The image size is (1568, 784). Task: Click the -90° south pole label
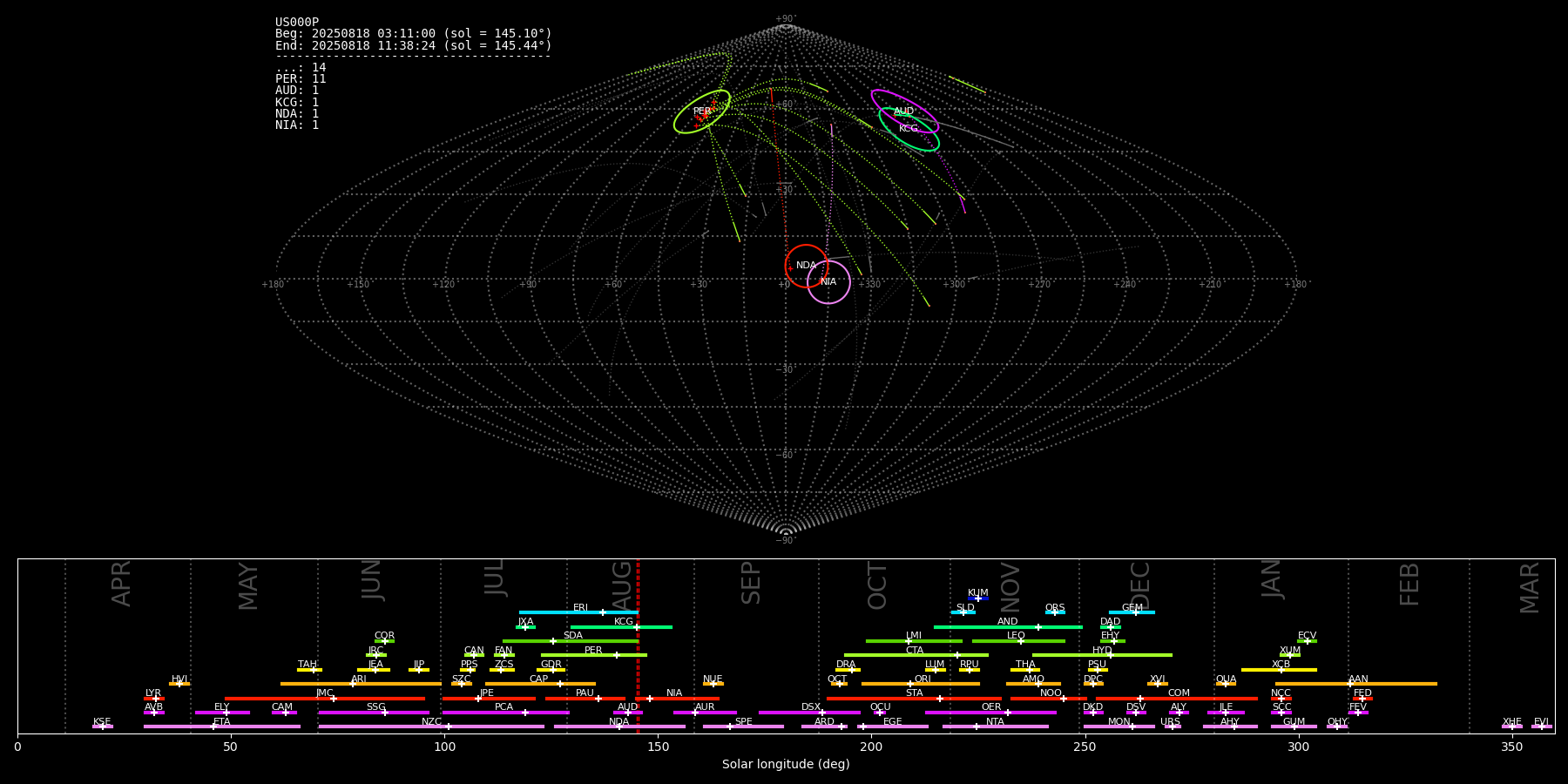785,541
